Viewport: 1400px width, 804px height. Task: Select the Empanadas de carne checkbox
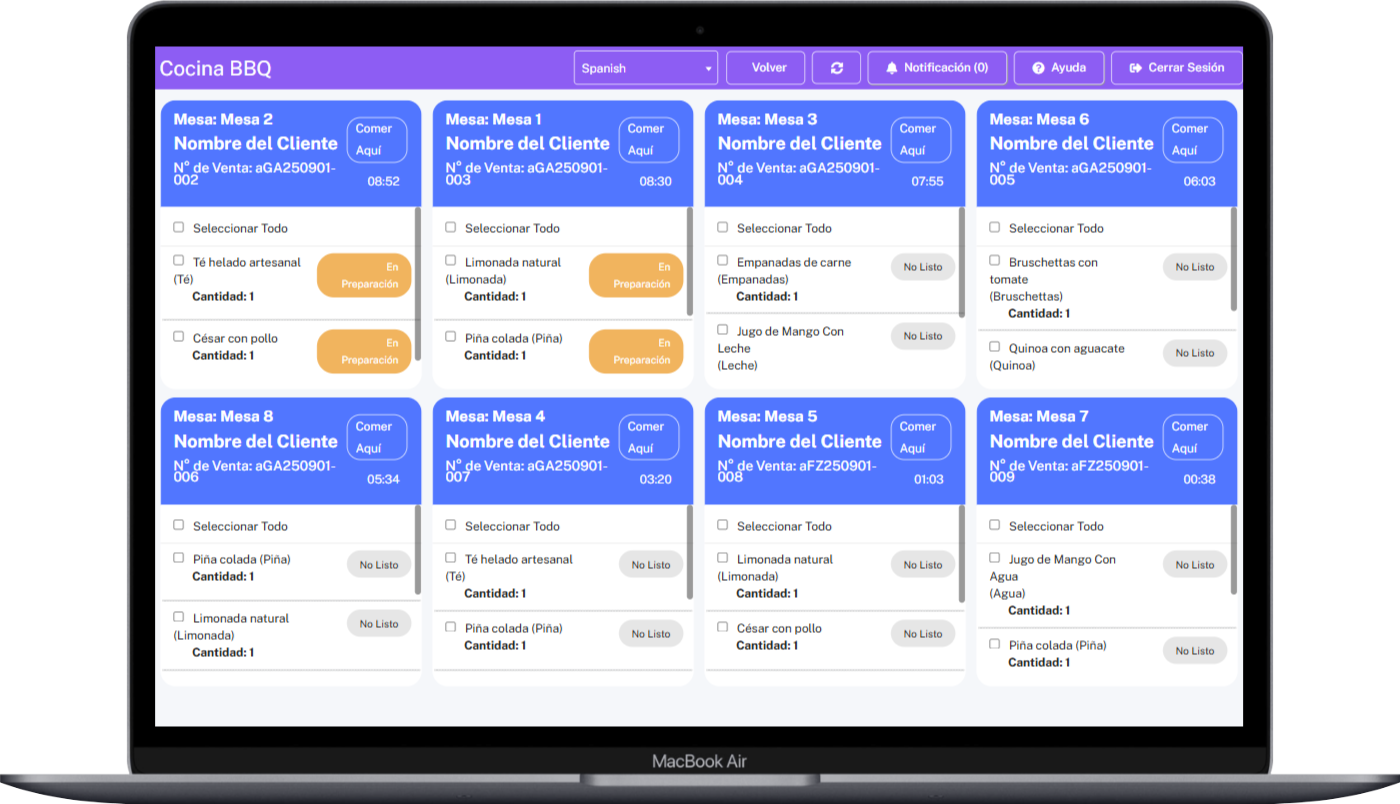click(x=723, y=261)
